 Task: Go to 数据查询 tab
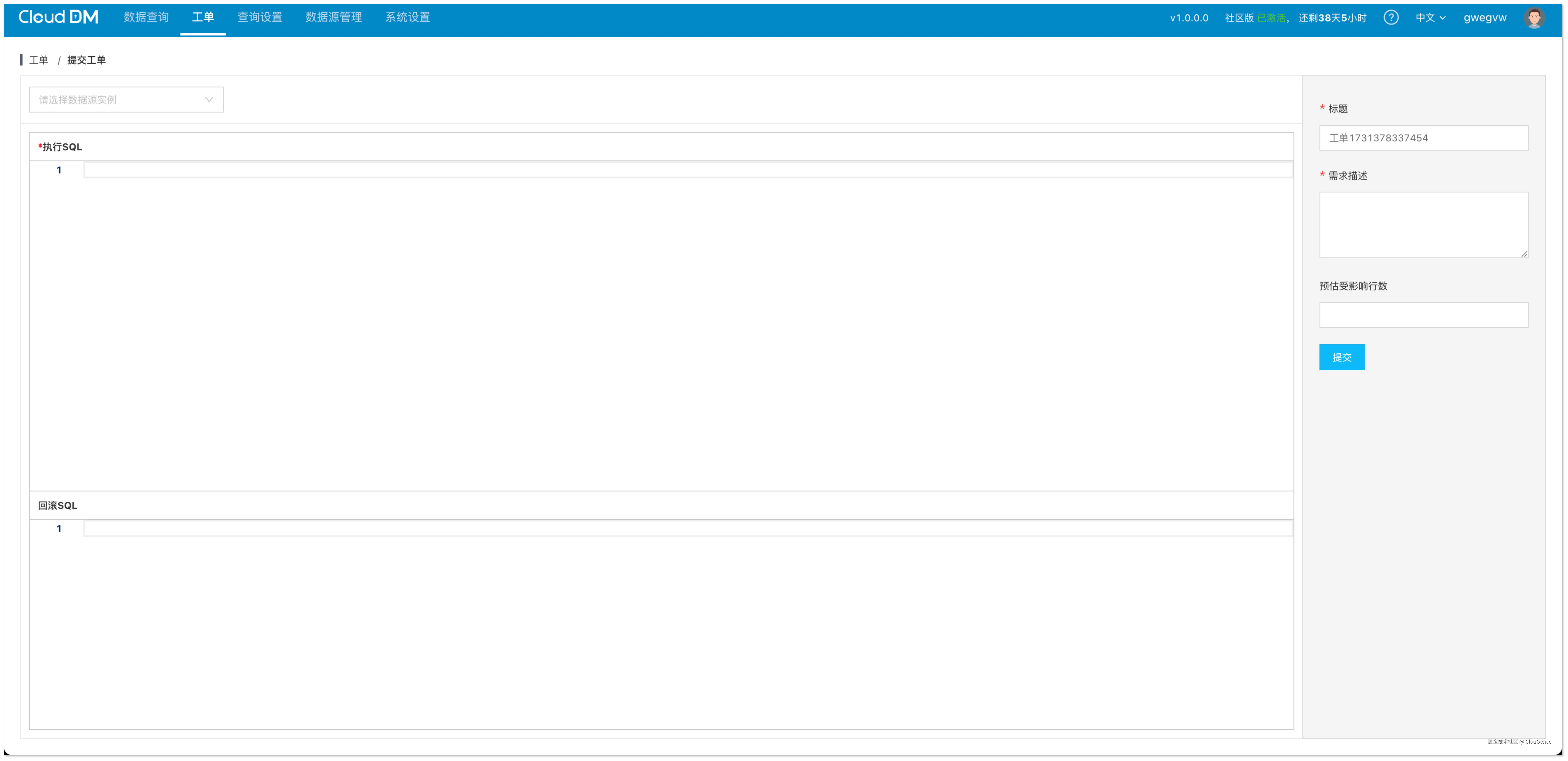click(x=146, y=17)
